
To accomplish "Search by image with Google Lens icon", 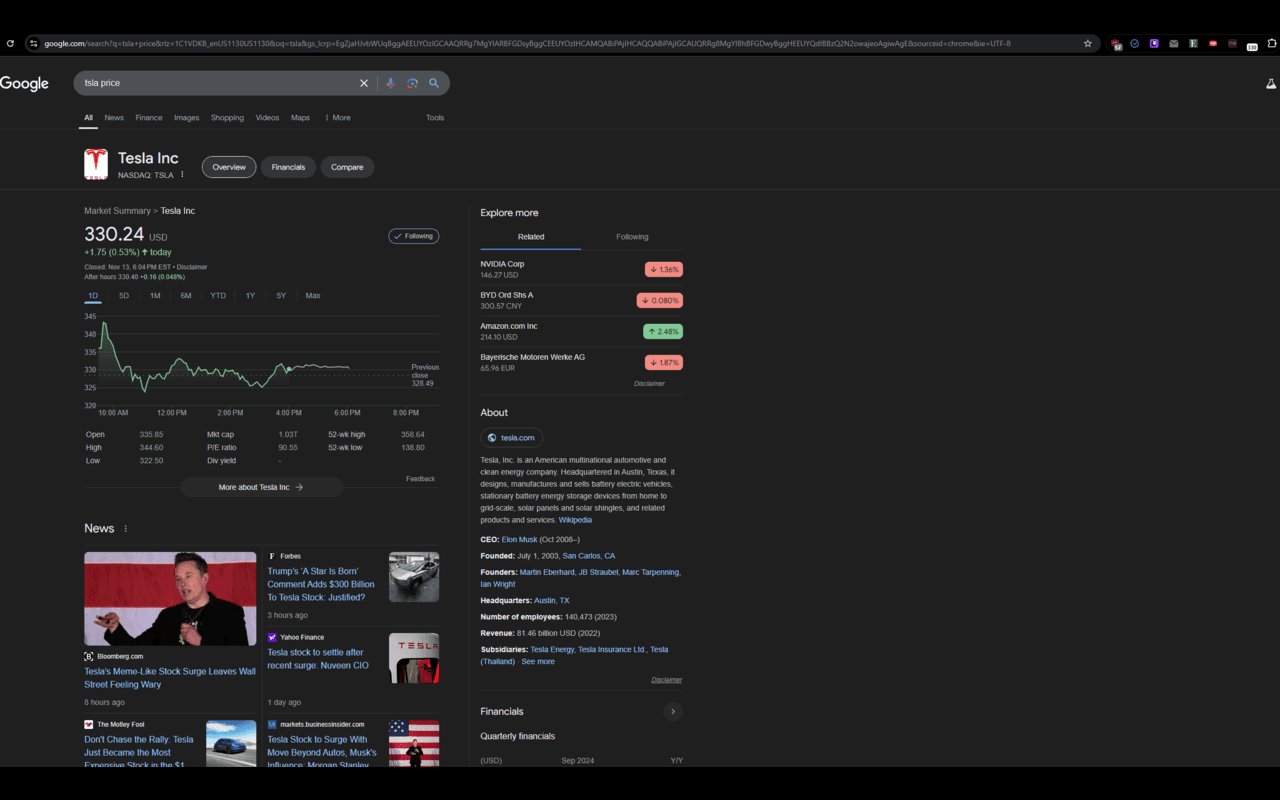I will point(412,83).
